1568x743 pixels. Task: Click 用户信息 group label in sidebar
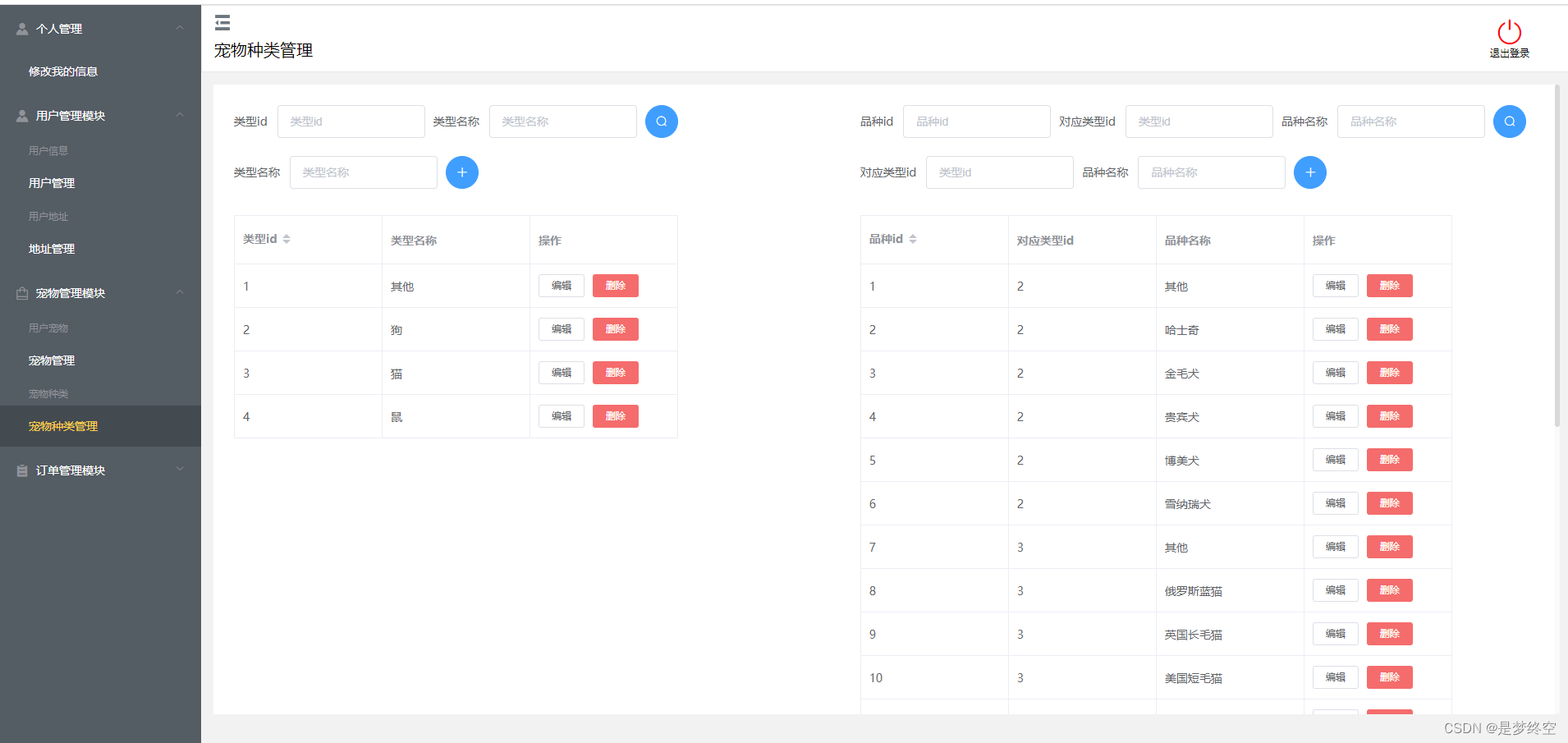click(x=48, y=150)
